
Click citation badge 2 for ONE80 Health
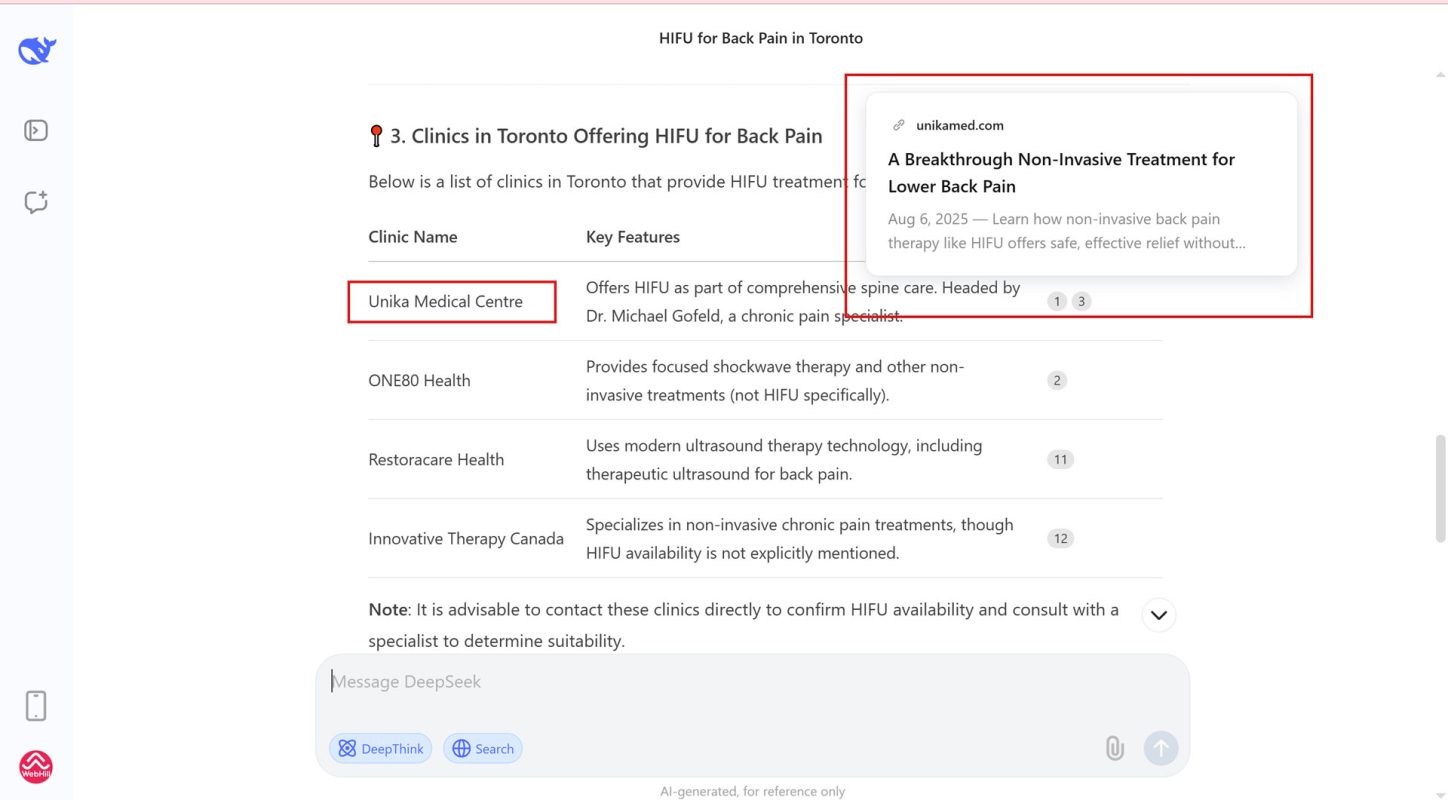coord(1057,380)
